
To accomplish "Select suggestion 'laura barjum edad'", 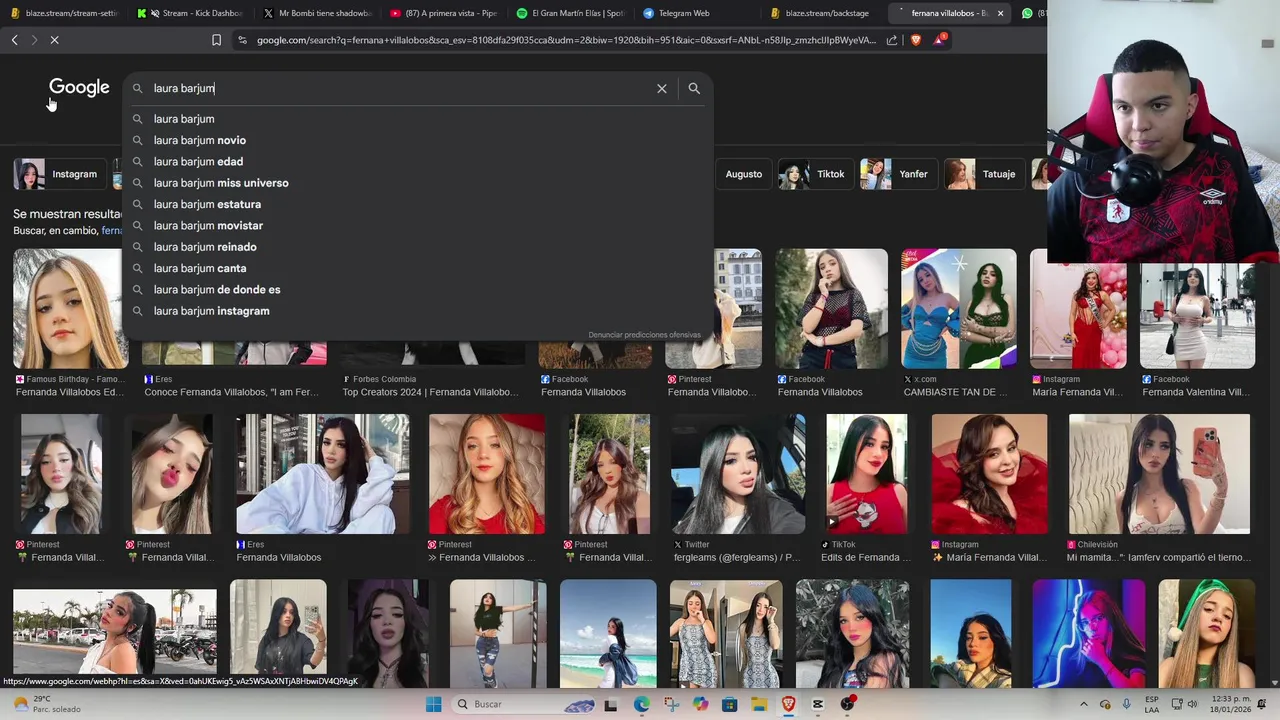I will tap(418, 161).
